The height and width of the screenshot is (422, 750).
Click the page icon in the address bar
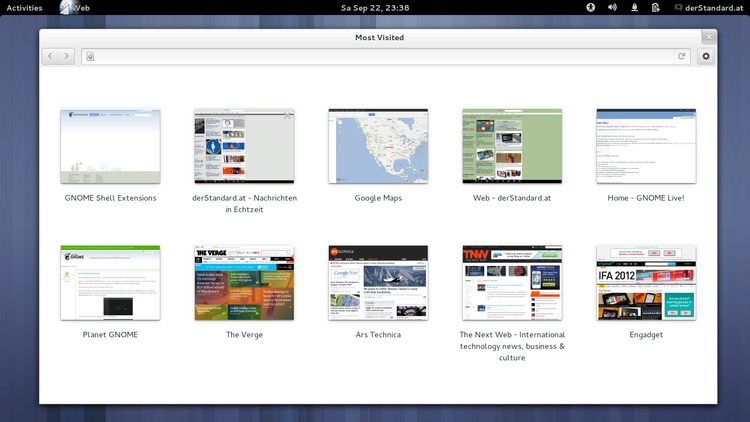coord(90,56)
